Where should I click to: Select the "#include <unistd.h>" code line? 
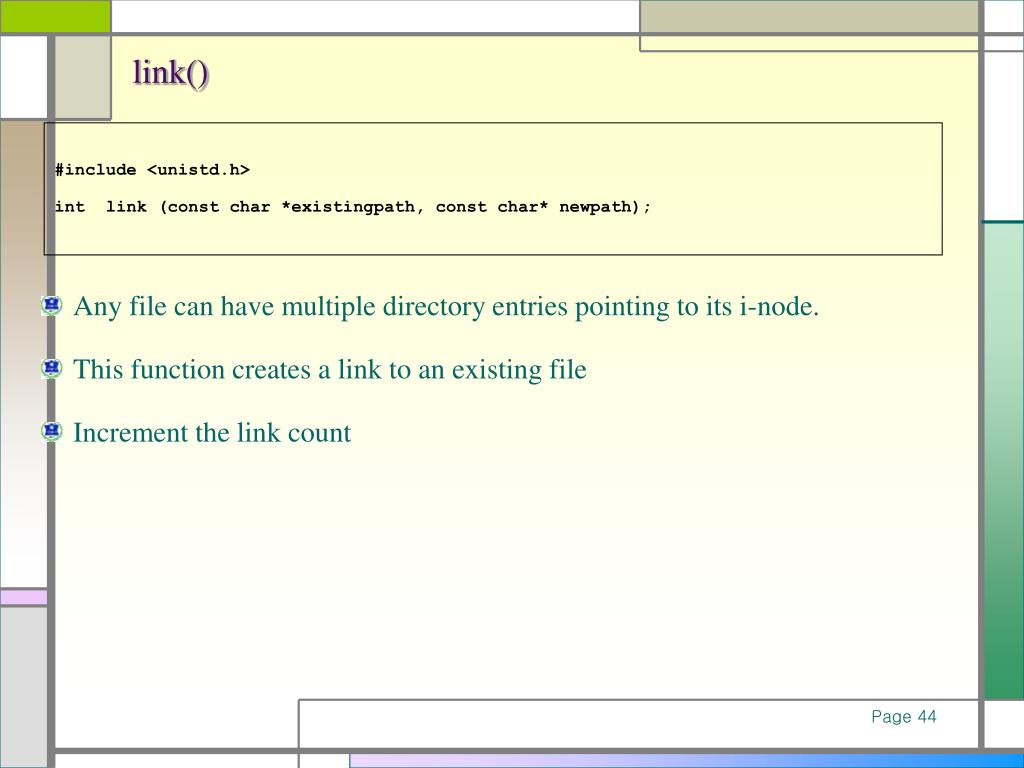[152, 170]
